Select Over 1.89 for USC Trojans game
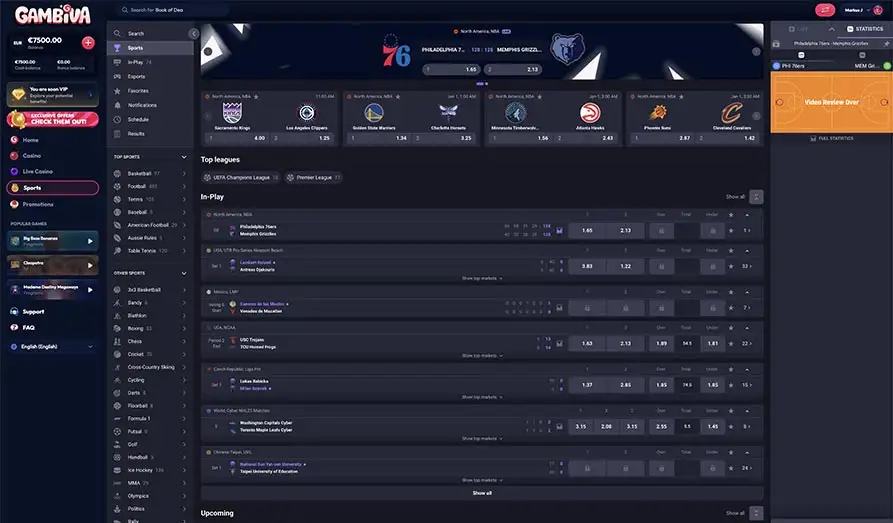The height and width of the screenshot is (523, 893). click(x=661, y=344)
